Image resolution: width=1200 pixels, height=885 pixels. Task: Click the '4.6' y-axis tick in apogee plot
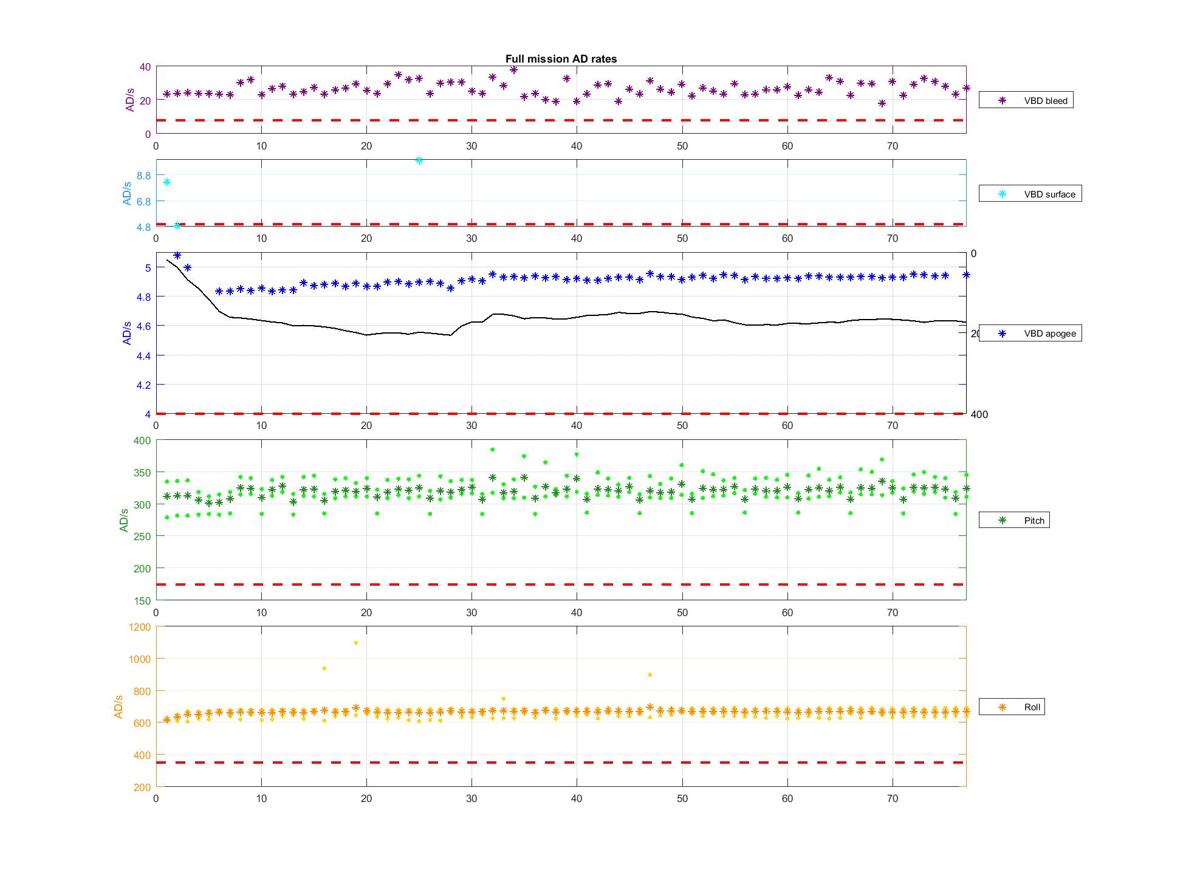[144, 326]
